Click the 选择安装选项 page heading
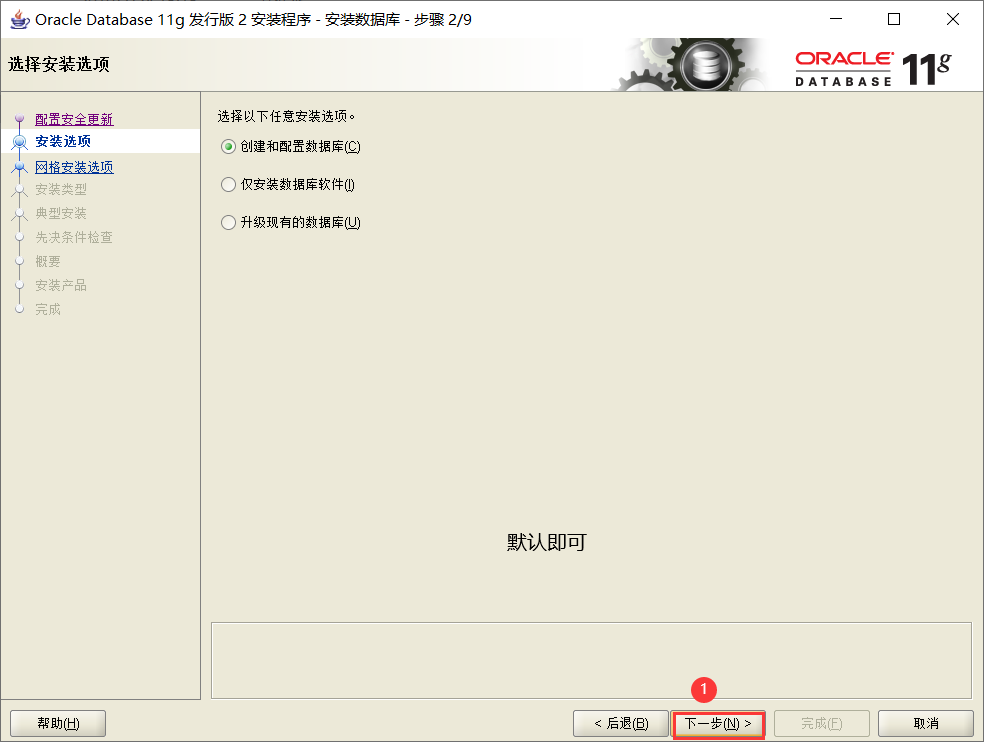 point(59,64)
